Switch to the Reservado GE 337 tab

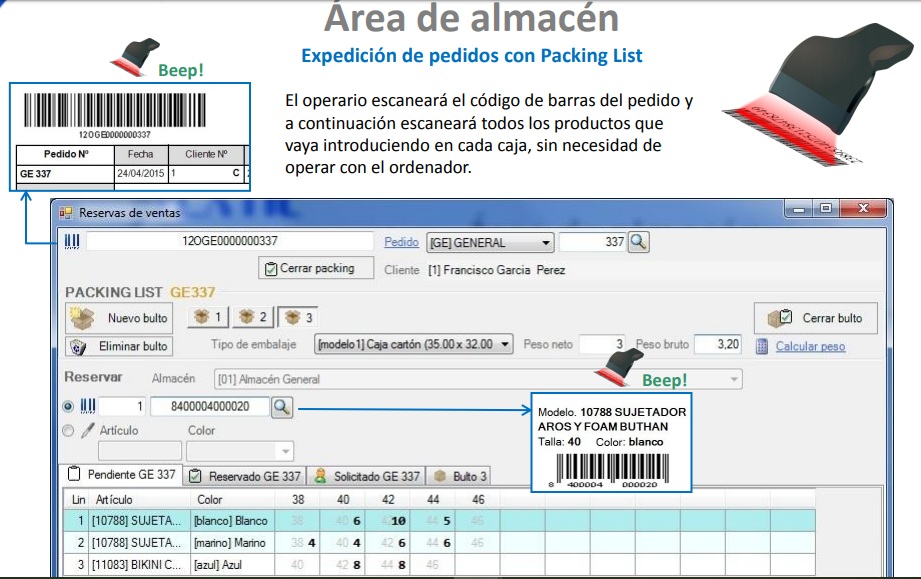(x=247, y=475)
